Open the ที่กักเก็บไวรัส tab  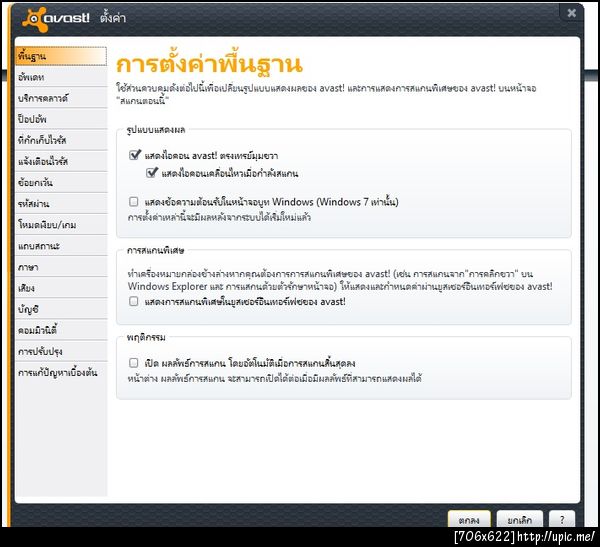(61, 140)
